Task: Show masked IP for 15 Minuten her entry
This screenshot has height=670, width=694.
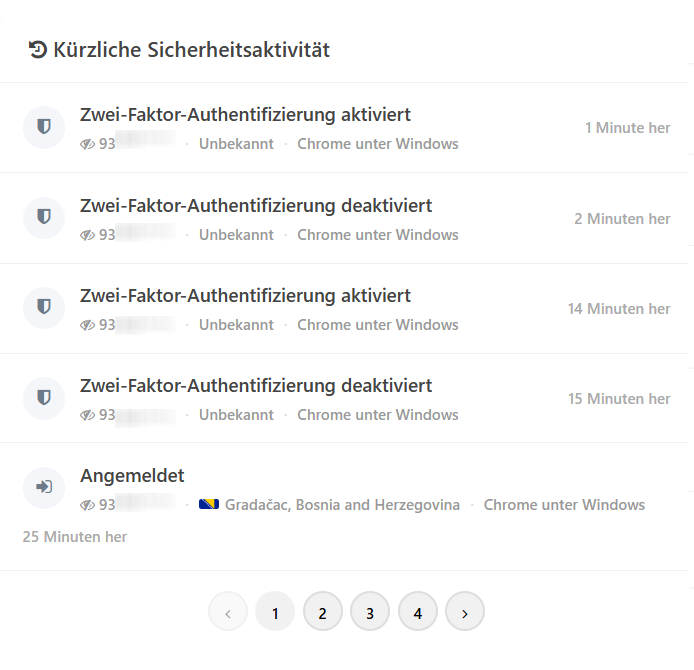Action: (87, 415)
